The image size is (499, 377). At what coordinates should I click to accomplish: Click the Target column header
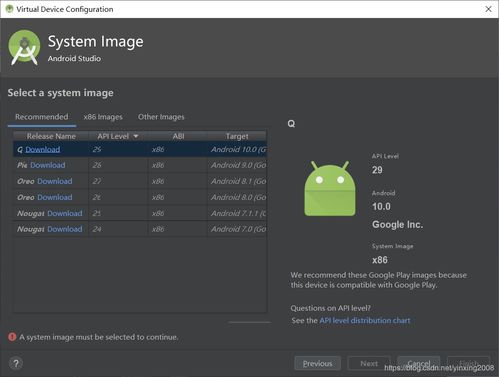click(x=237, y=136)
